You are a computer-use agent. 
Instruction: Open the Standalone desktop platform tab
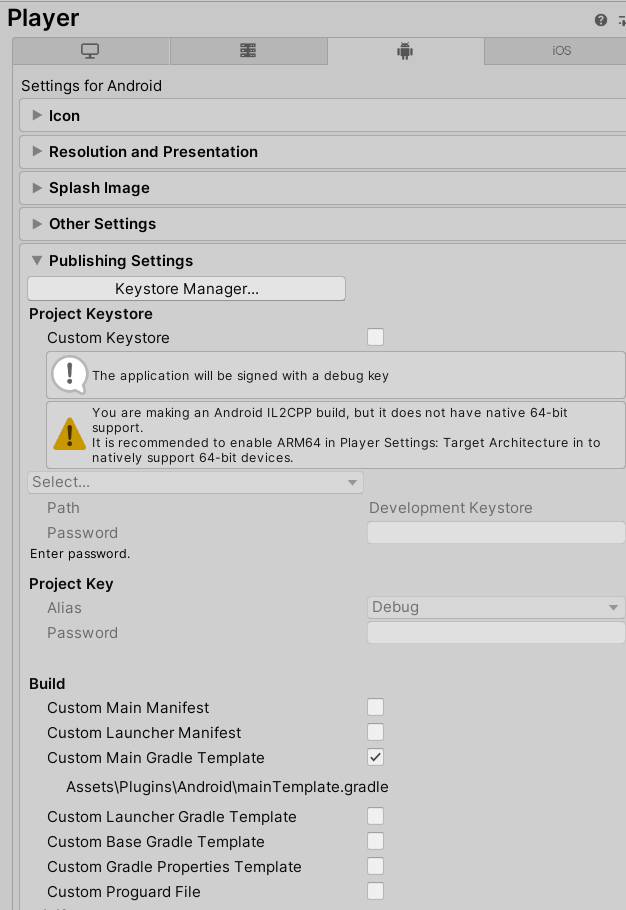[91, 51]
